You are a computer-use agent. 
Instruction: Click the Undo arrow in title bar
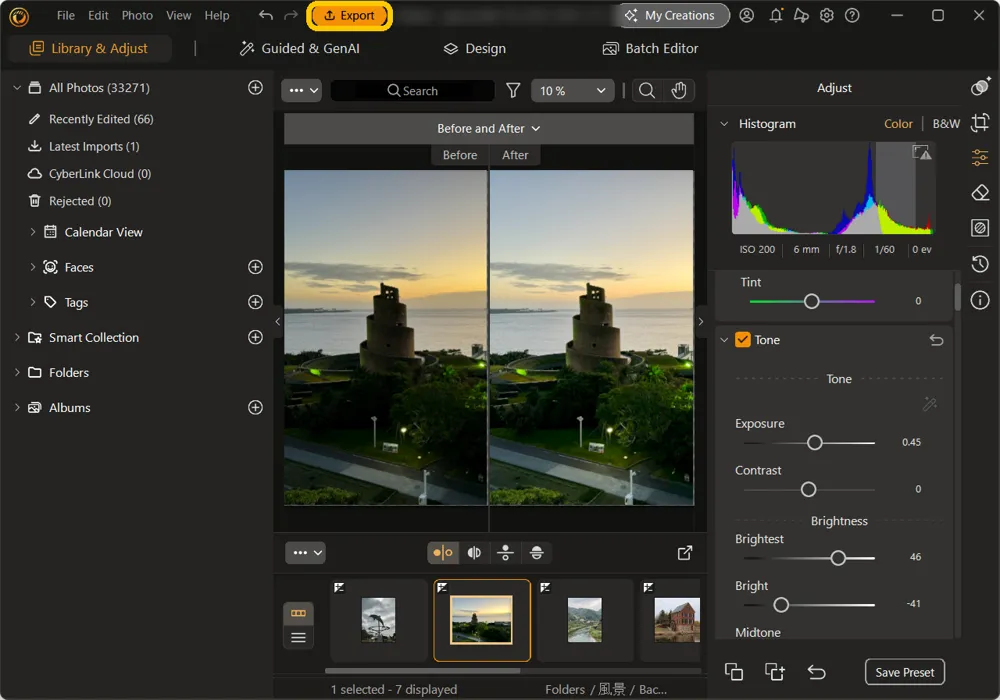point(266,15)
